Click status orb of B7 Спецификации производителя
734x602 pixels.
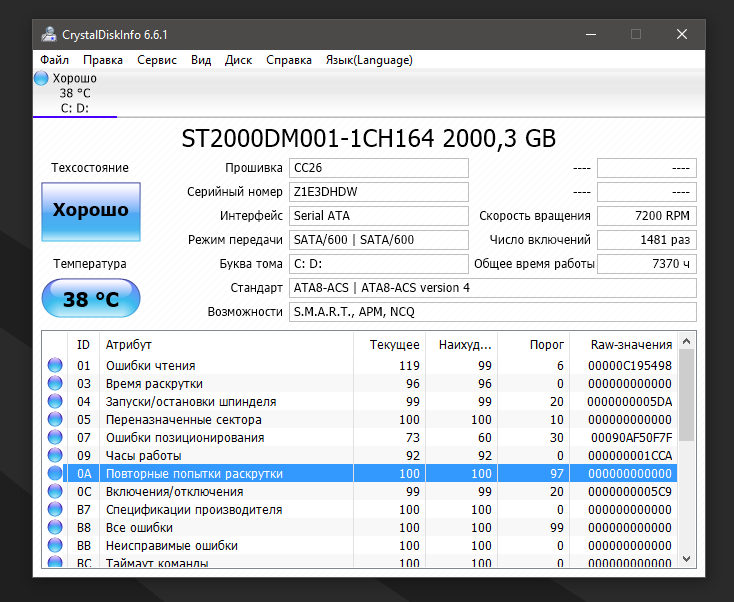click(x=55, y=509)
